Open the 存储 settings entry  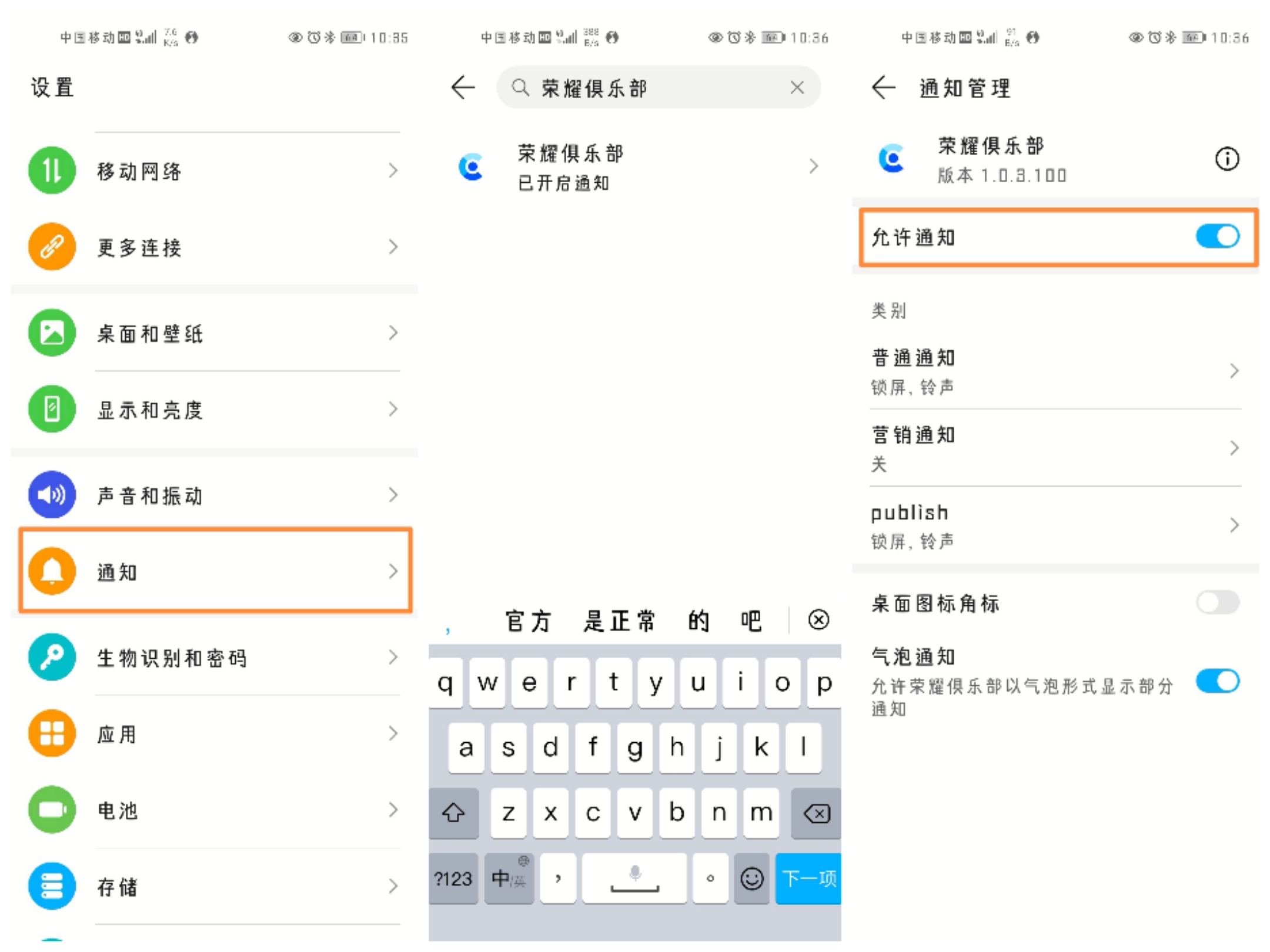click(x=215, y=886)
